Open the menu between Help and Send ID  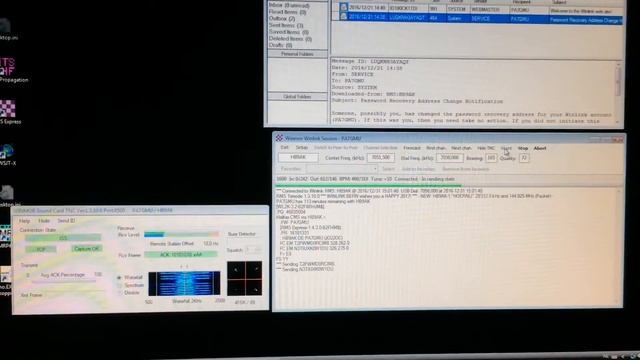pyautogui.click(x=44, y=221)
